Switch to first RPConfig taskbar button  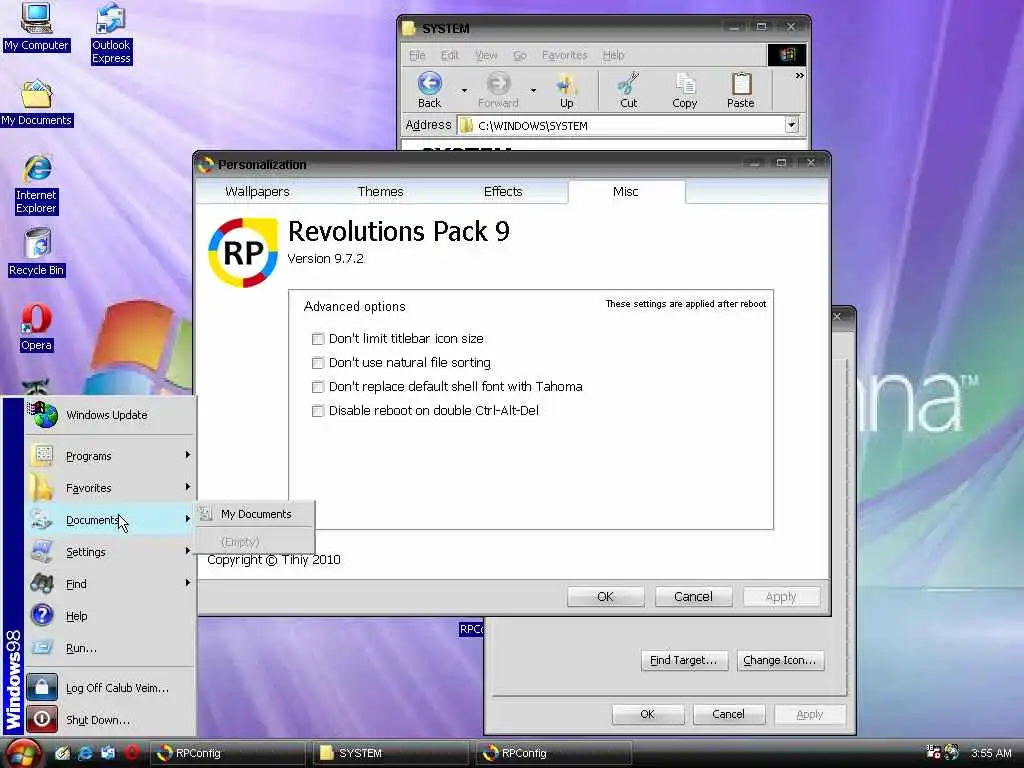[227, 753]
